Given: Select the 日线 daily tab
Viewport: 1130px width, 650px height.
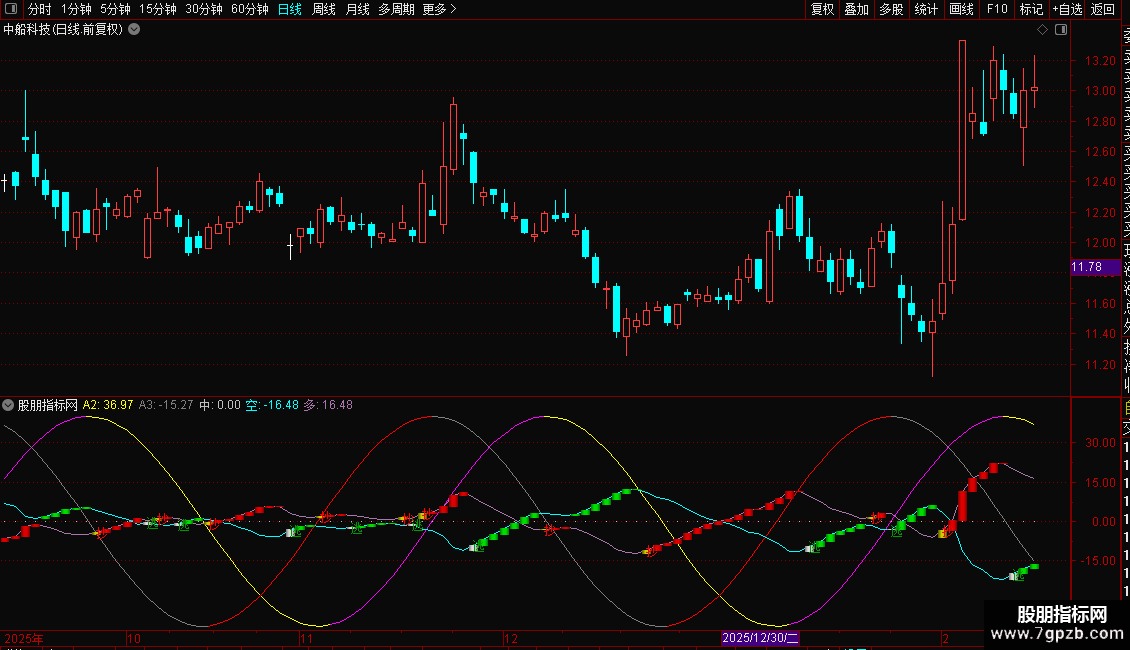Looking at the screenshot, I should [290, 9].
